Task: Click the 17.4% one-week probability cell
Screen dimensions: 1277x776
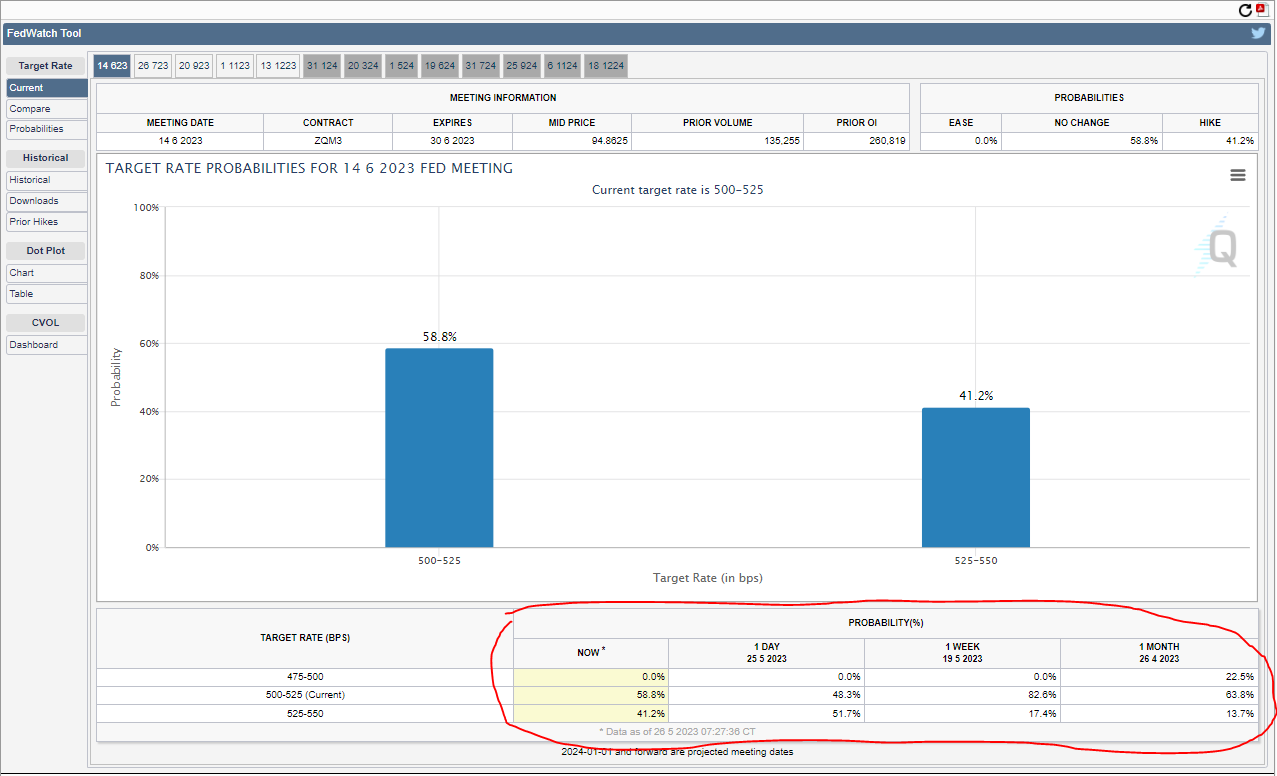Action: coord(962,714)
